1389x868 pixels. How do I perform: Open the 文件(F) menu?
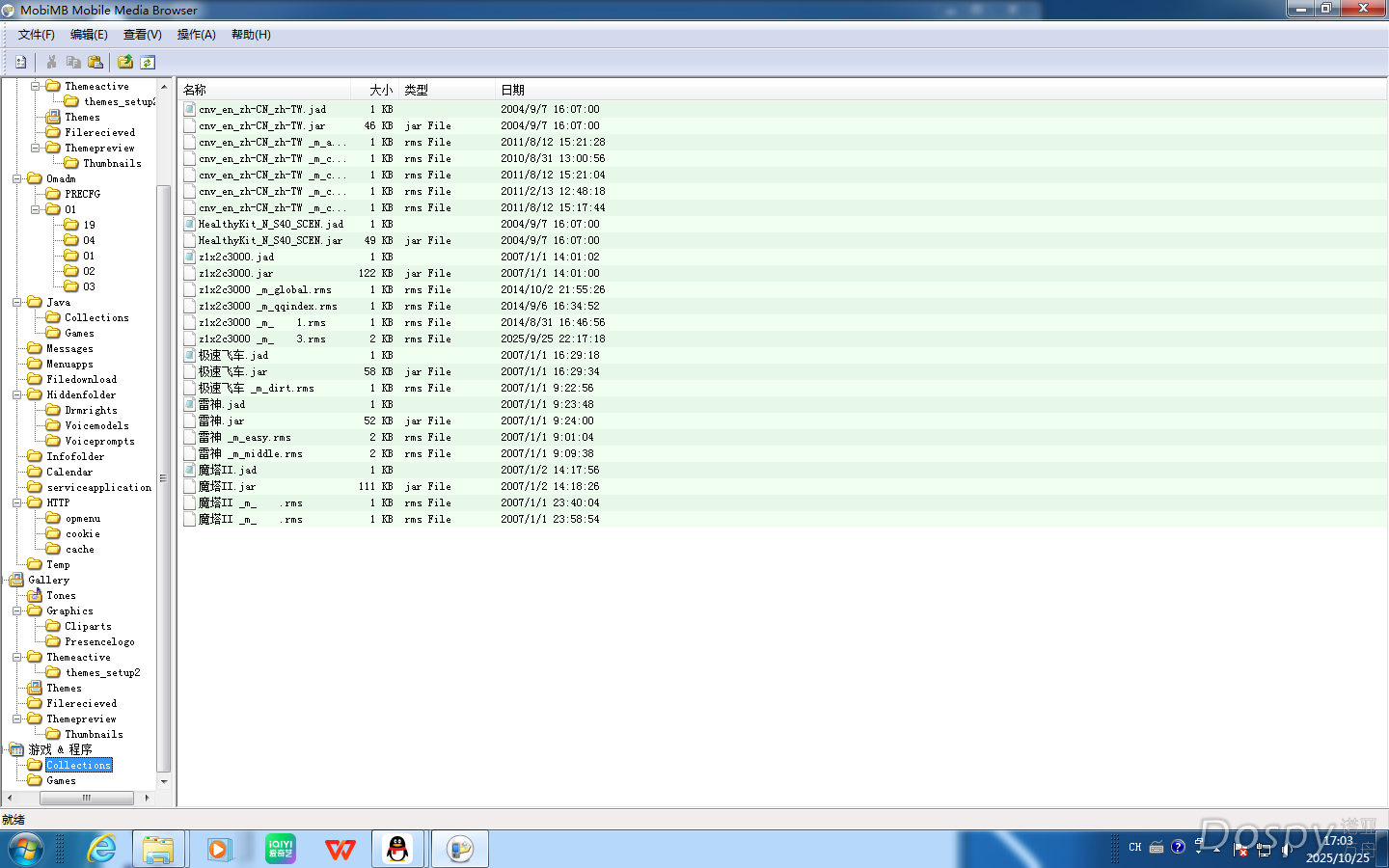36,35
